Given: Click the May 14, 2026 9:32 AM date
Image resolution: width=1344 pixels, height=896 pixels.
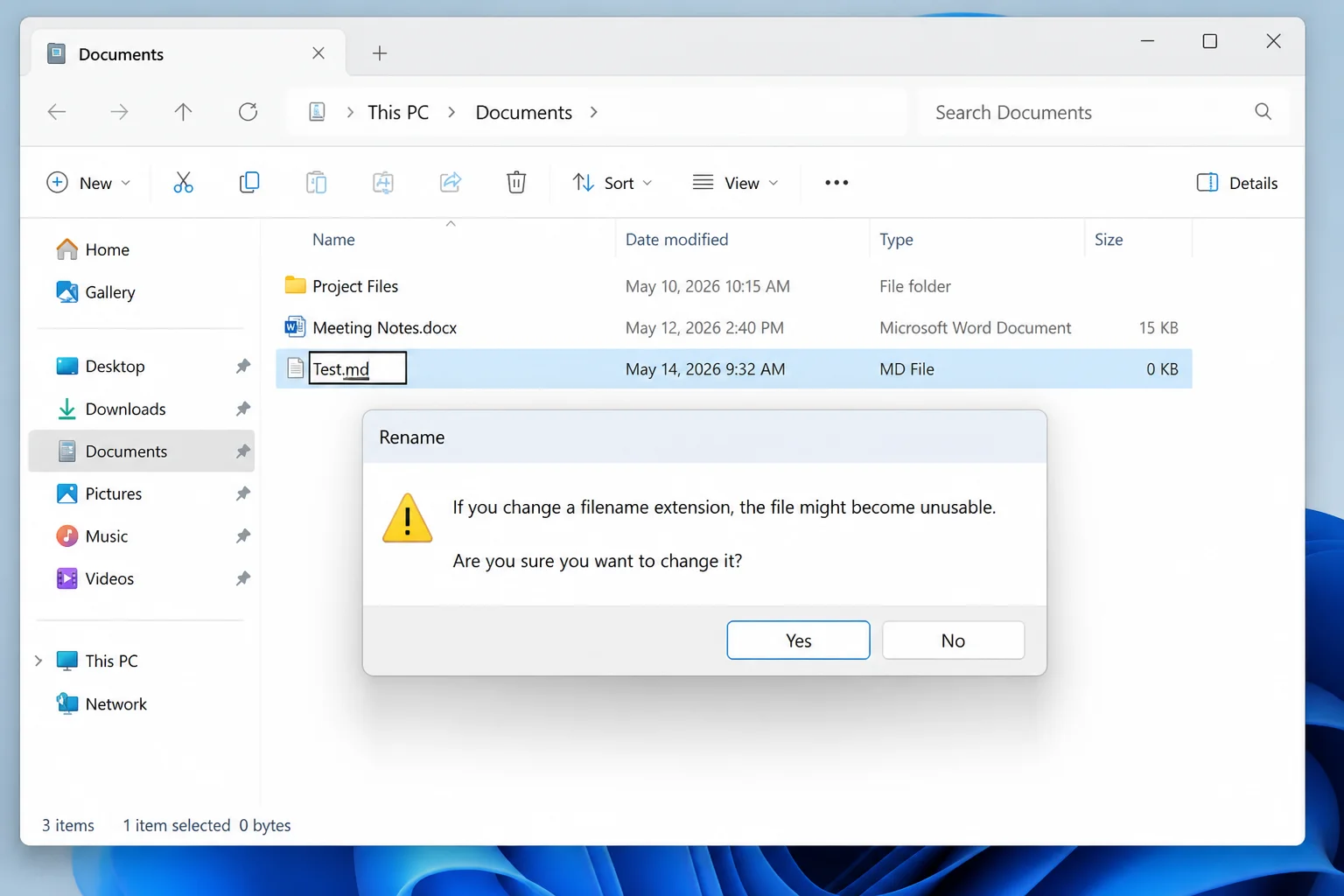Looking at the screenshot, I should tap(705, 369).
